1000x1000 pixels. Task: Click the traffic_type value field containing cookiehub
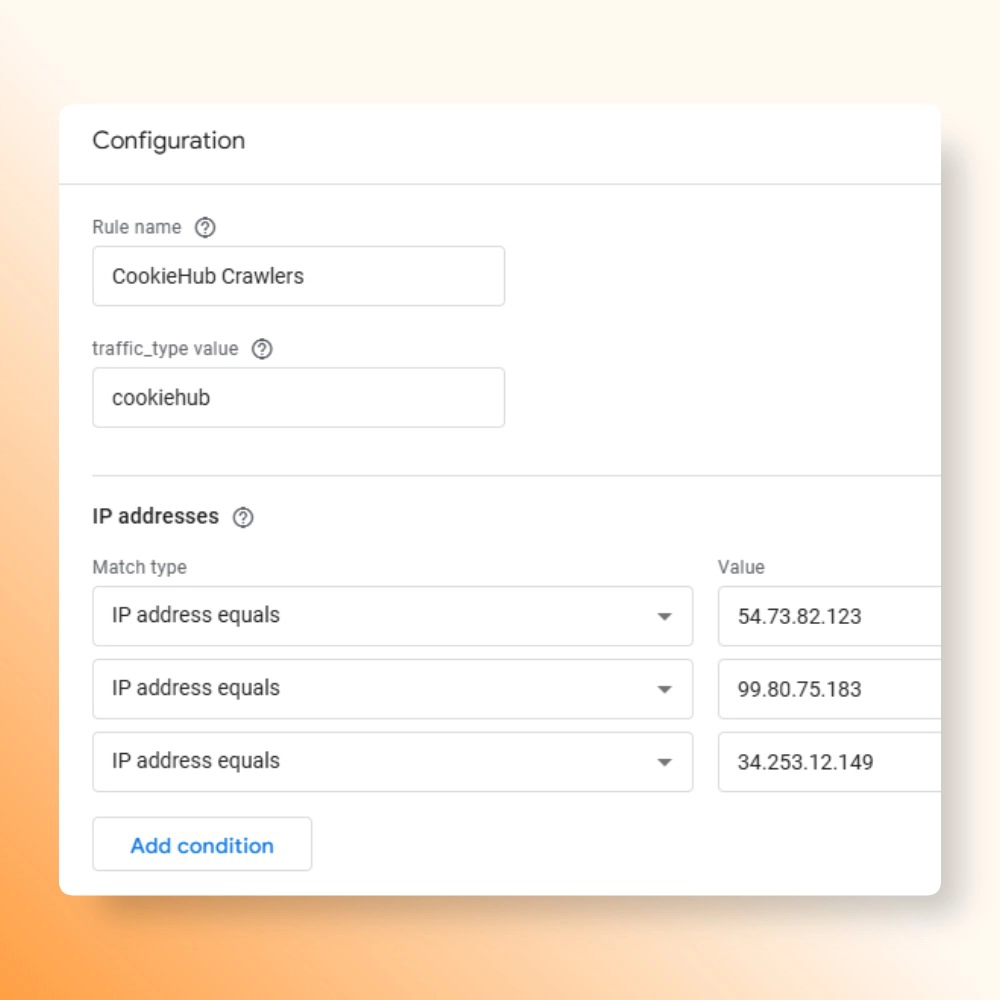298,398
